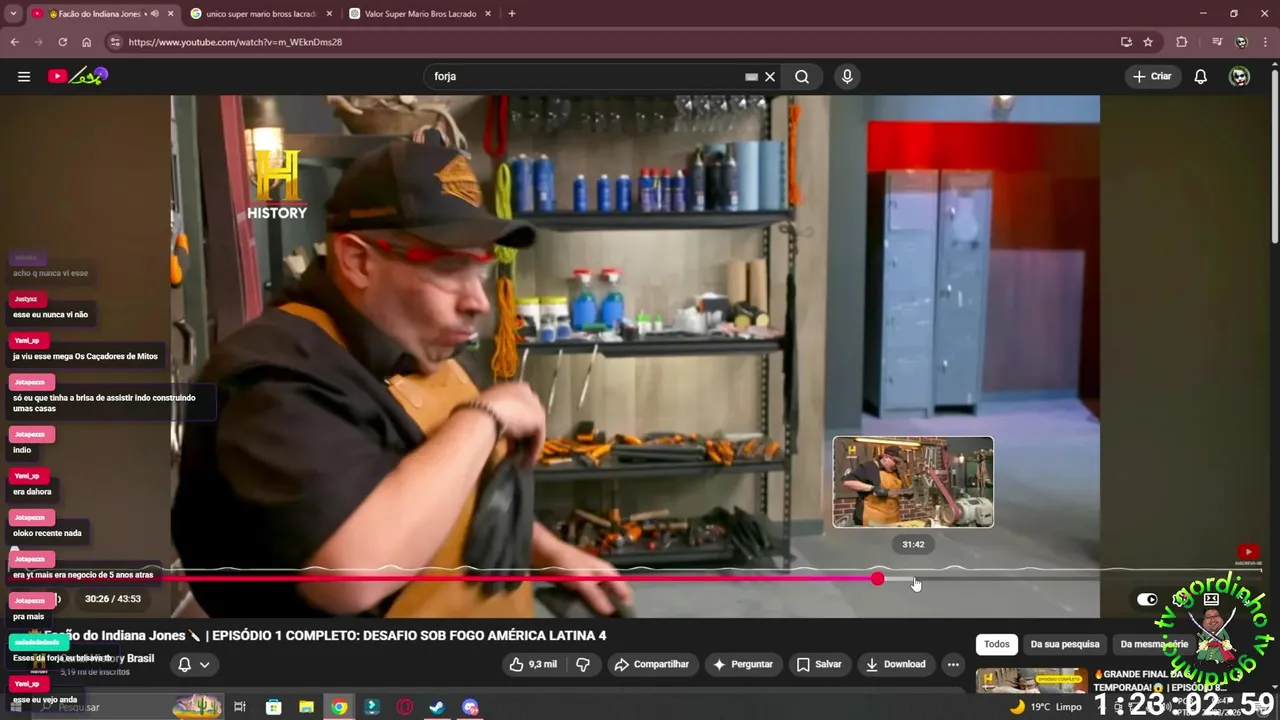Close the 'unico super mario bros lacrado' tab
The height and width of the screenshot is (720, 1280).
tap(329, 14)
